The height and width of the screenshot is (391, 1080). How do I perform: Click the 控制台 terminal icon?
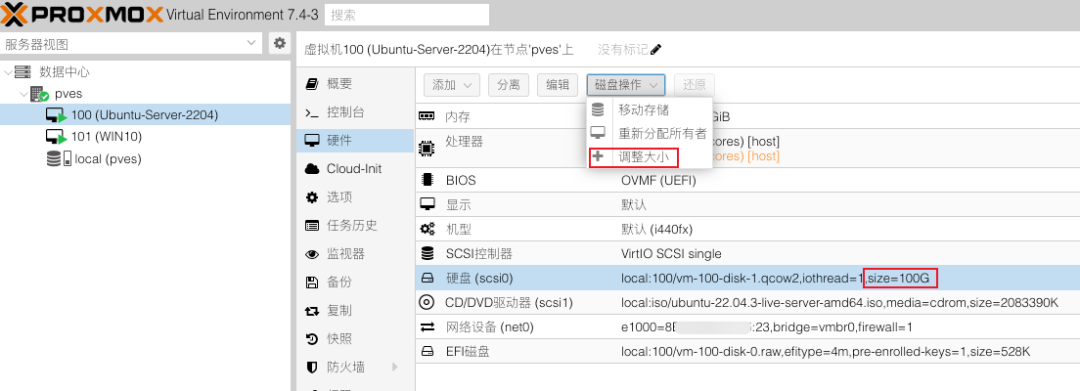pyautogui.click(x=312, y=113)
